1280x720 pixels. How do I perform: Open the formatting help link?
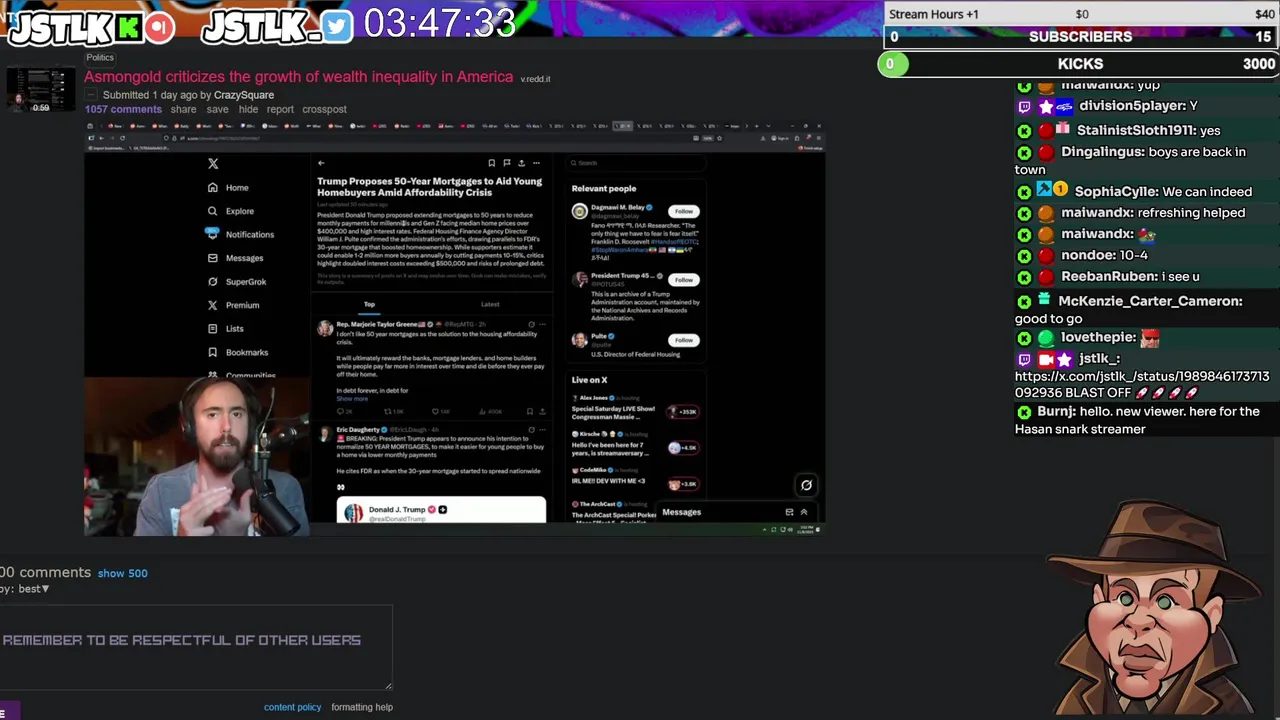(362, 707)
